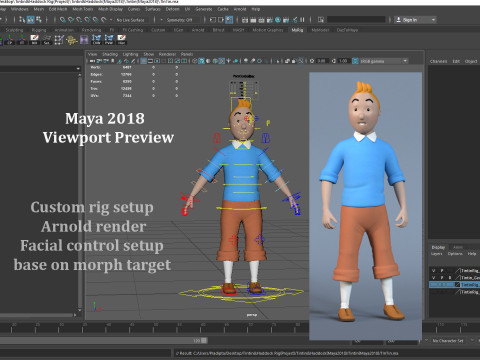480x360 pixels.
Task: Select the highlighted TintinRig display layer
Action: (x=454, y=285)
